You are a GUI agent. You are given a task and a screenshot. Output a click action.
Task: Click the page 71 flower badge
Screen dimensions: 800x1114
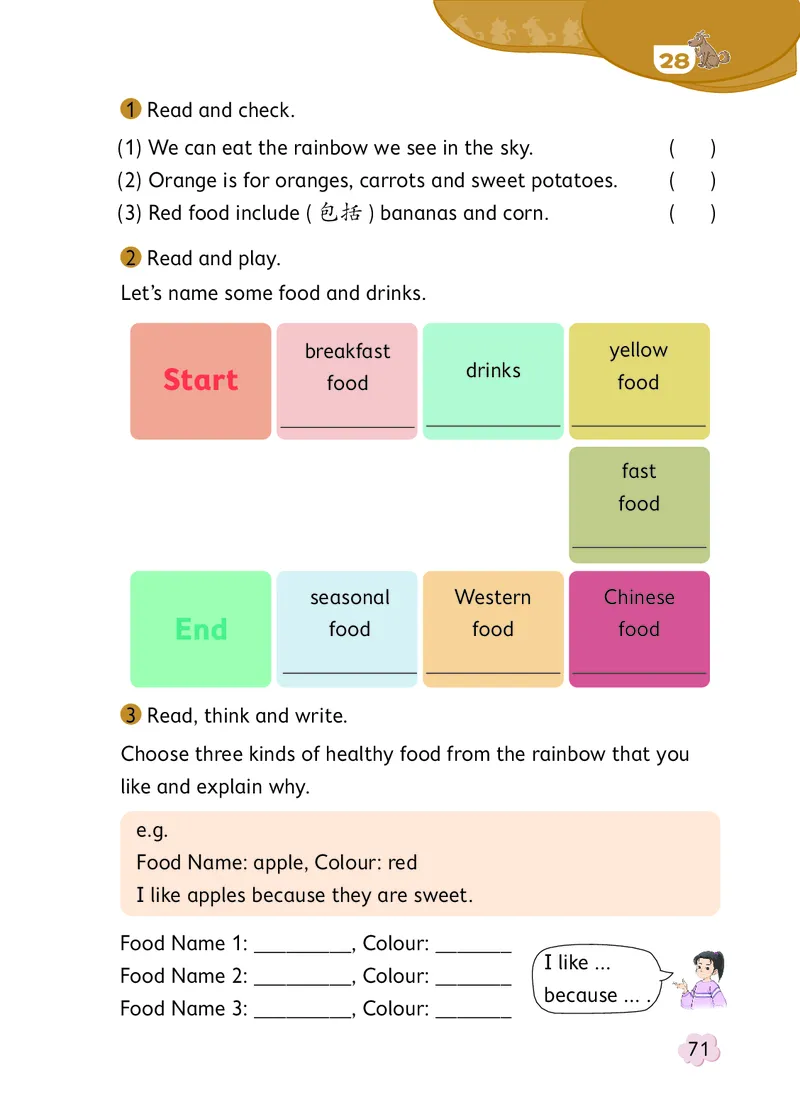[x=698, y=1049]
